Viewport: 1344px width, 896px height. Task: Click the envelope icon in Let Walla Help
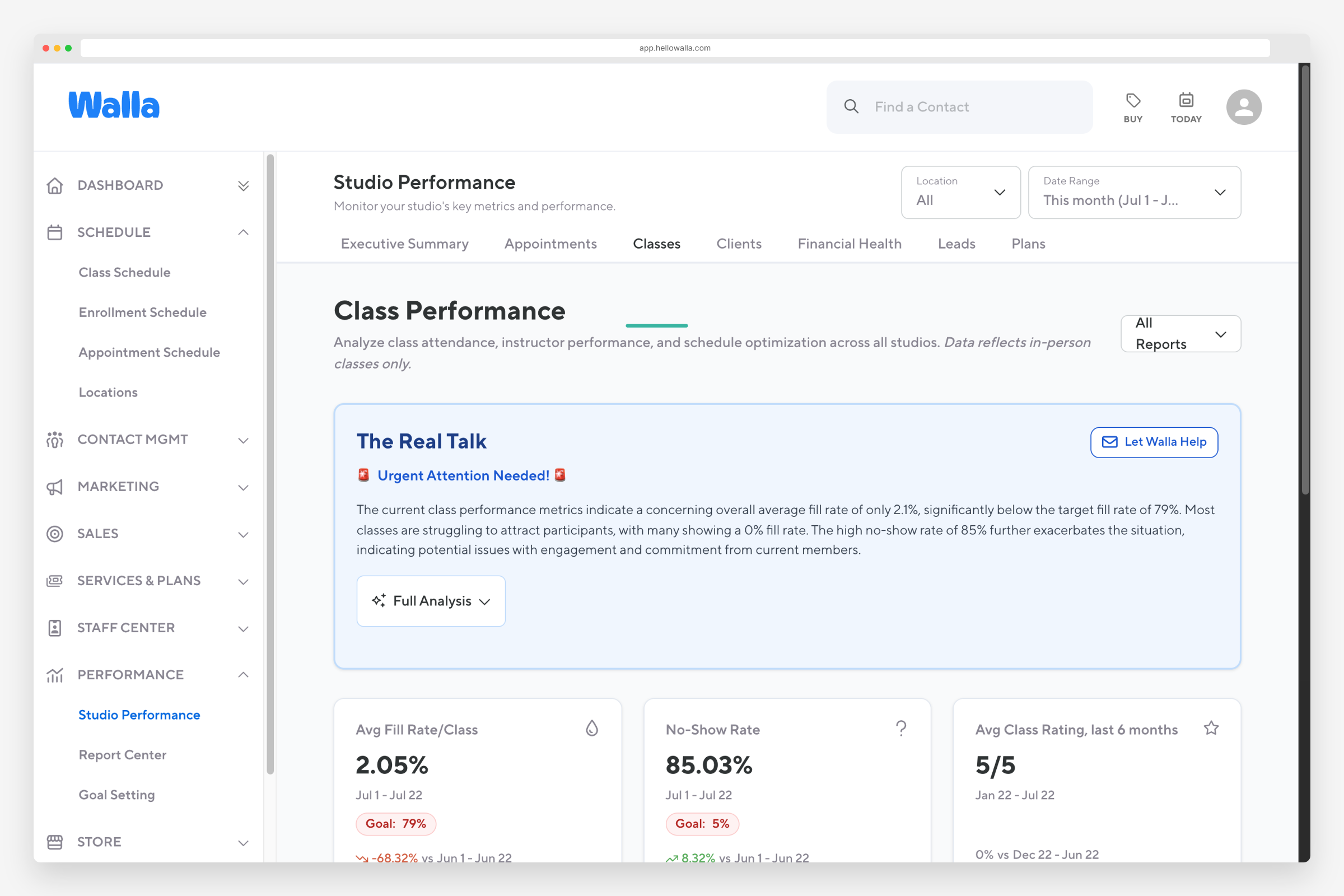click(1109, 442)
